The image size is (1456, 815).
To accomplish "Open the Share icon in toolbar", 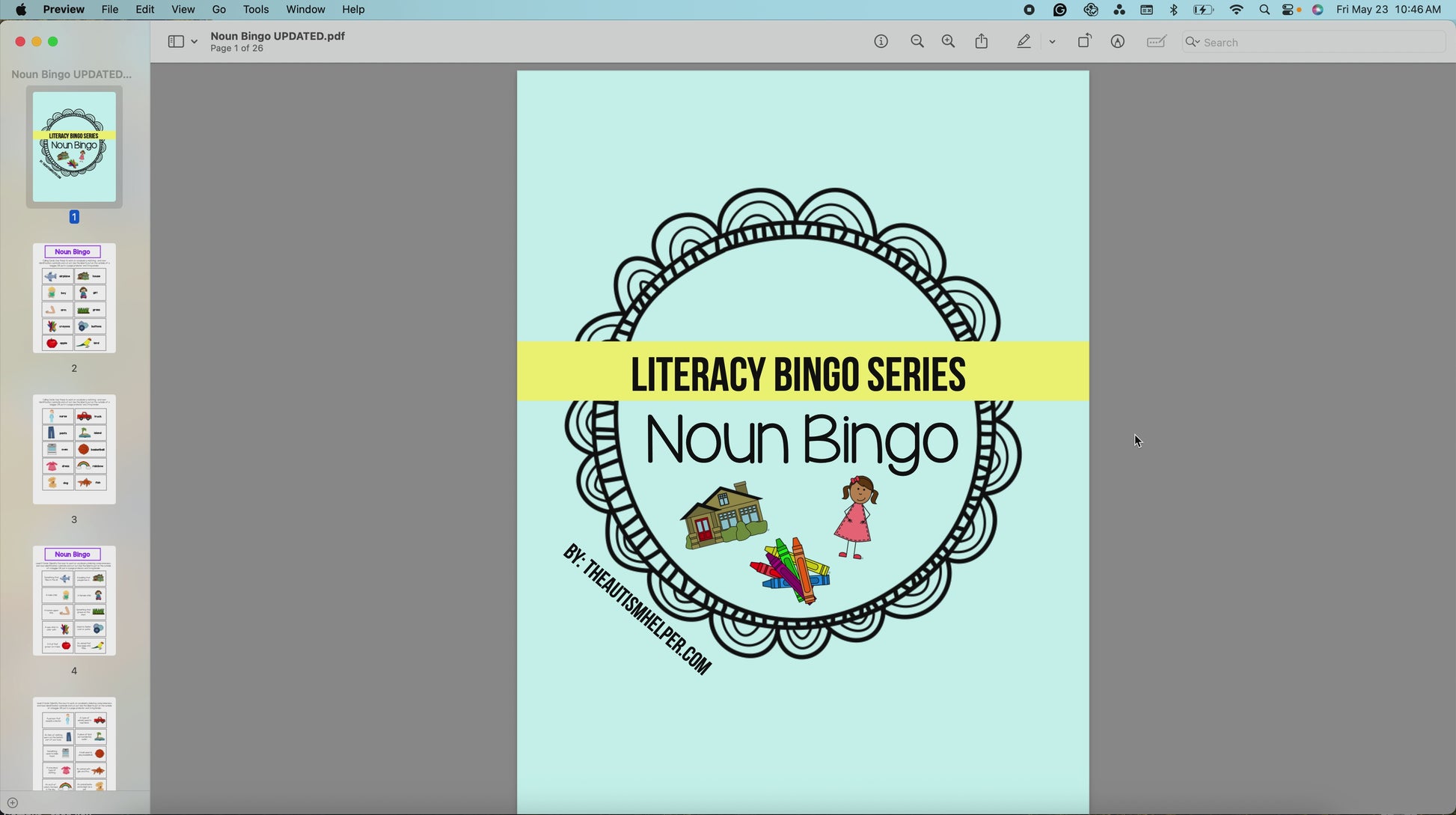I will coord(982,42).
